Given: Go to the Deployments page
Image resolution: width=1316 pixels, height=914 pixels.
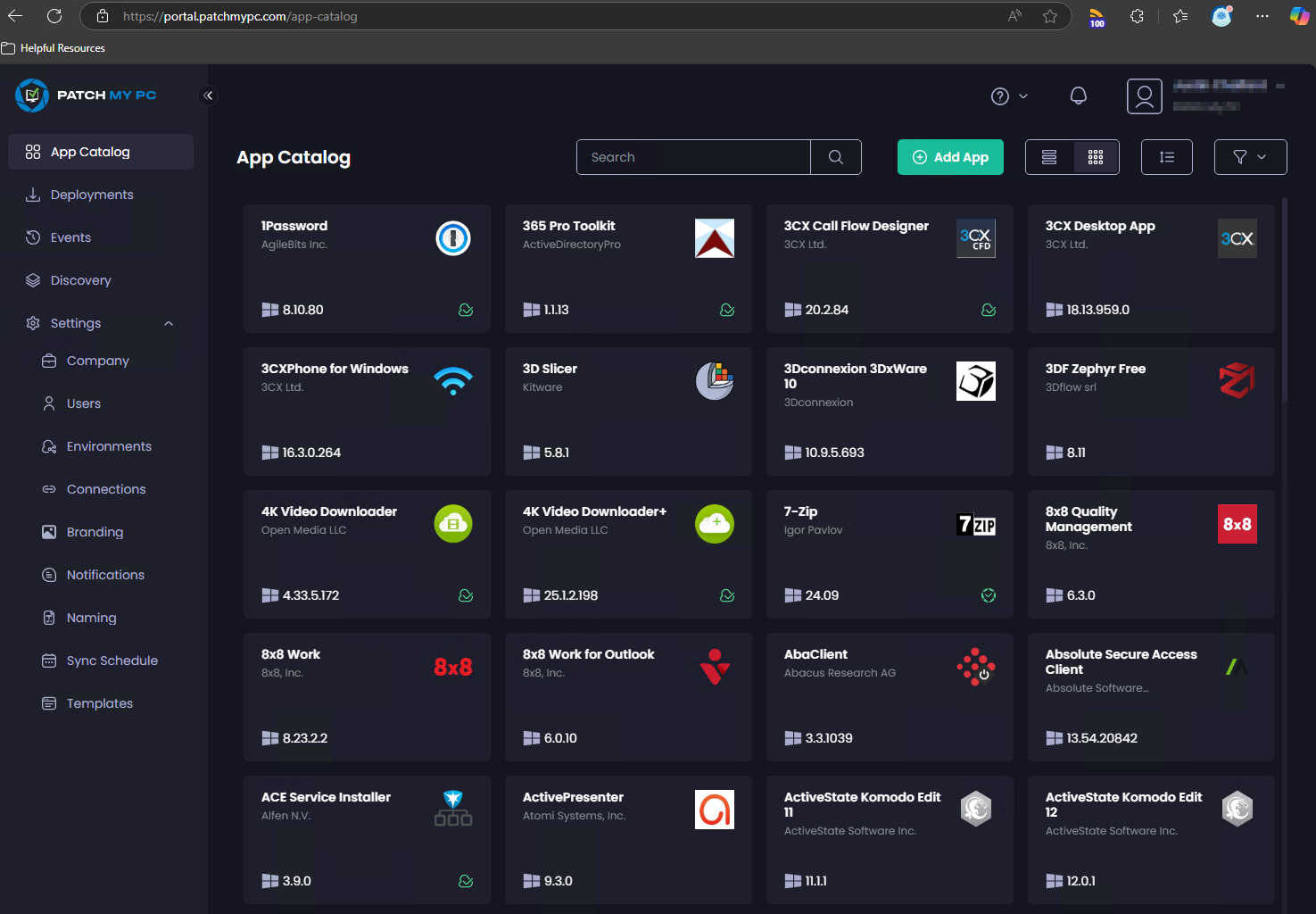Looking at the screenshot, I should 90,194.
